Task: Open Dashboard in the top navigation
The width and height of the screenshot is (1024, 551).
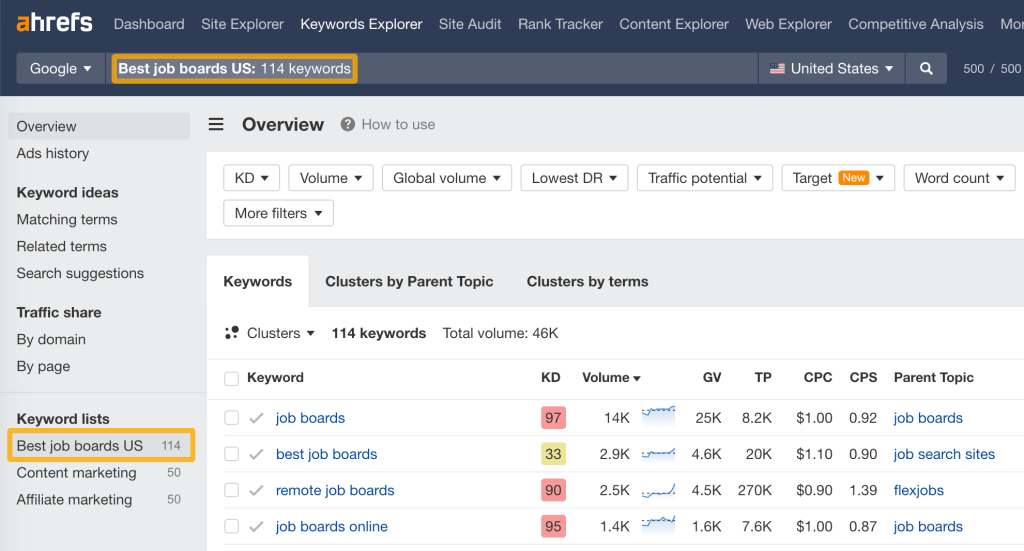Action: 149,24
